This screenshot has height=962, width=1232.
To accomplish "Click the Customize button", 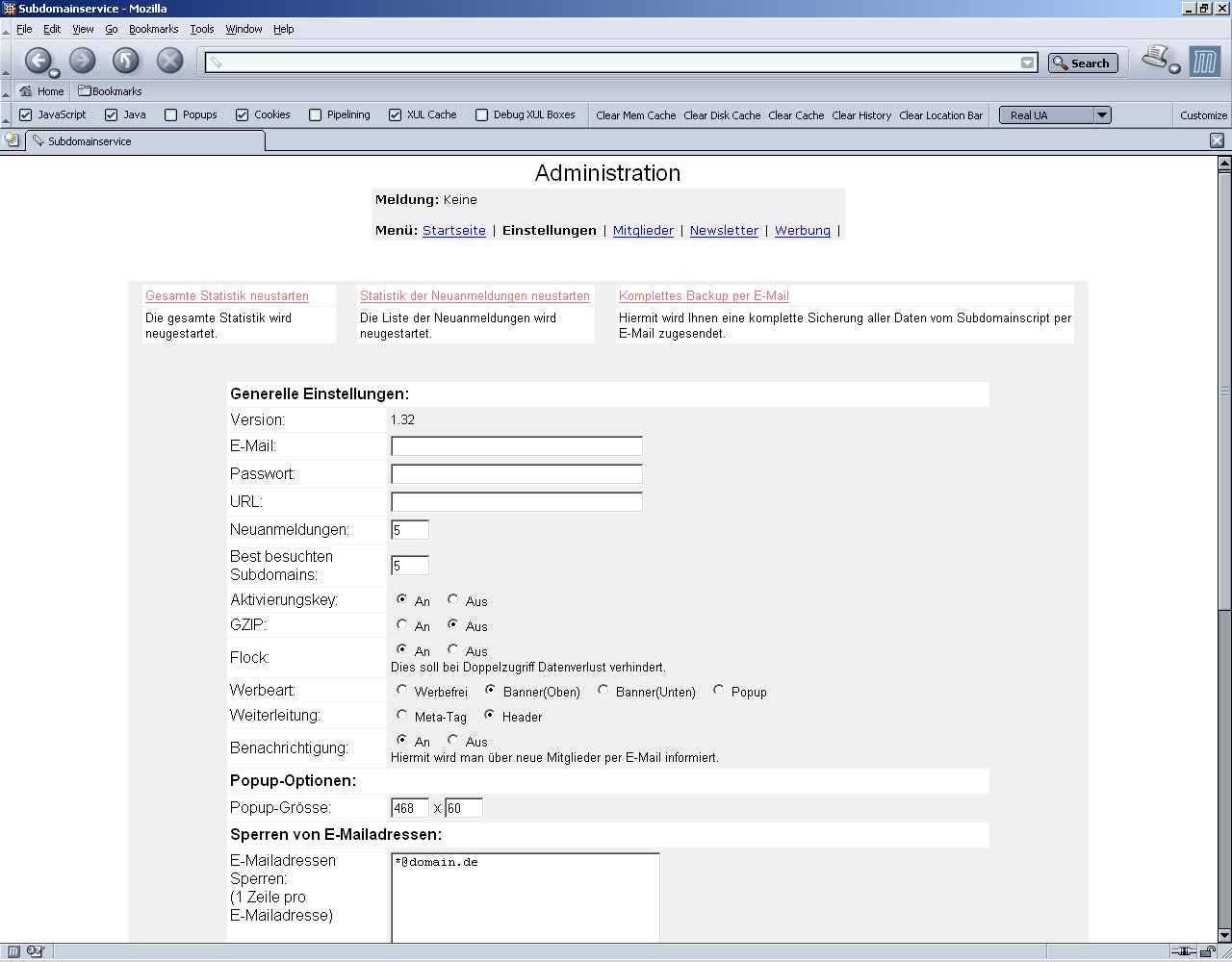I will [x=1203, y=115].
